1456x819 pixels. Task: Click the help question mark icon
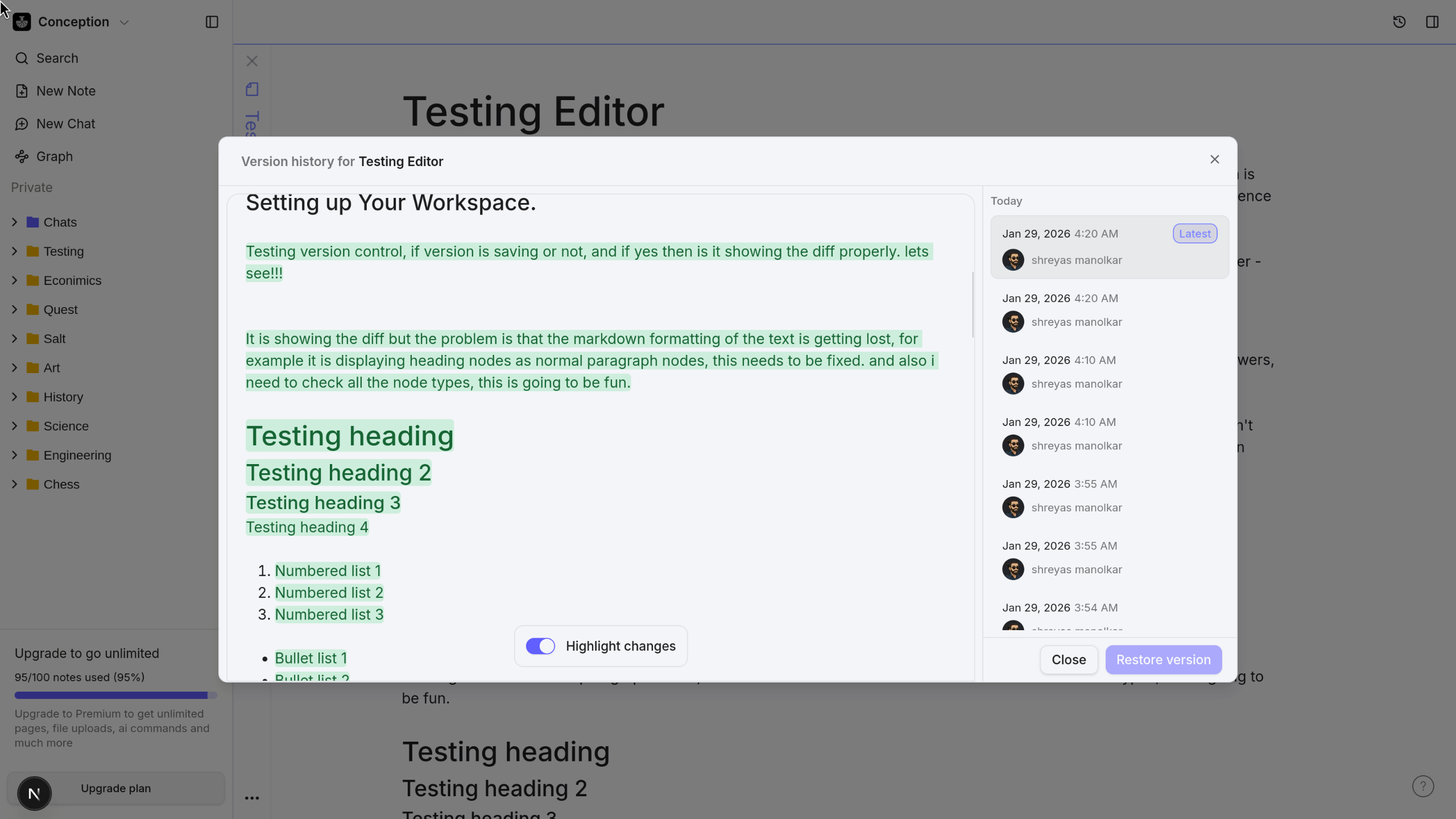coord(1422,786)
